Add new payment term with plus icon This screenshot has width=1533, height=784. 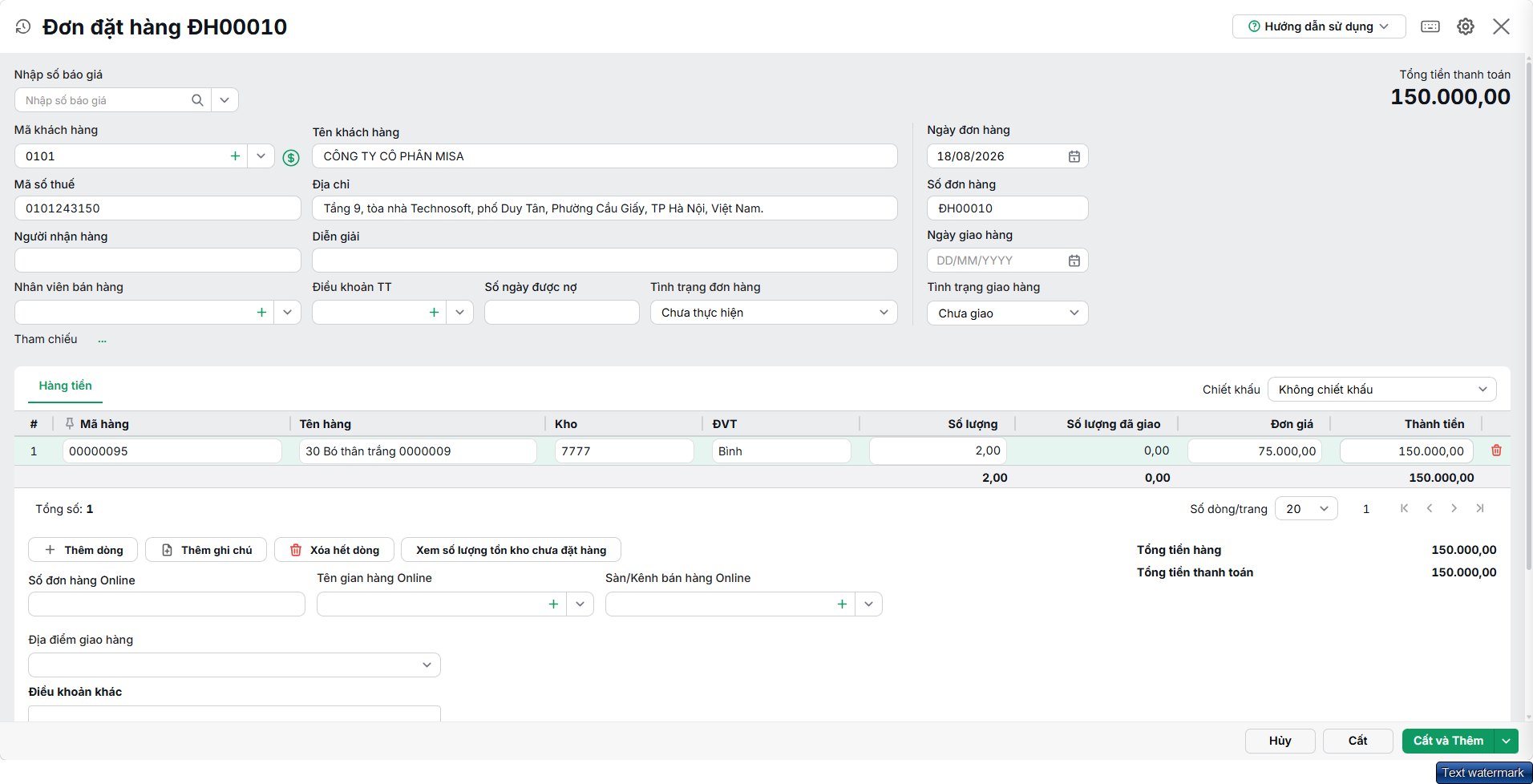pos(434,313)
